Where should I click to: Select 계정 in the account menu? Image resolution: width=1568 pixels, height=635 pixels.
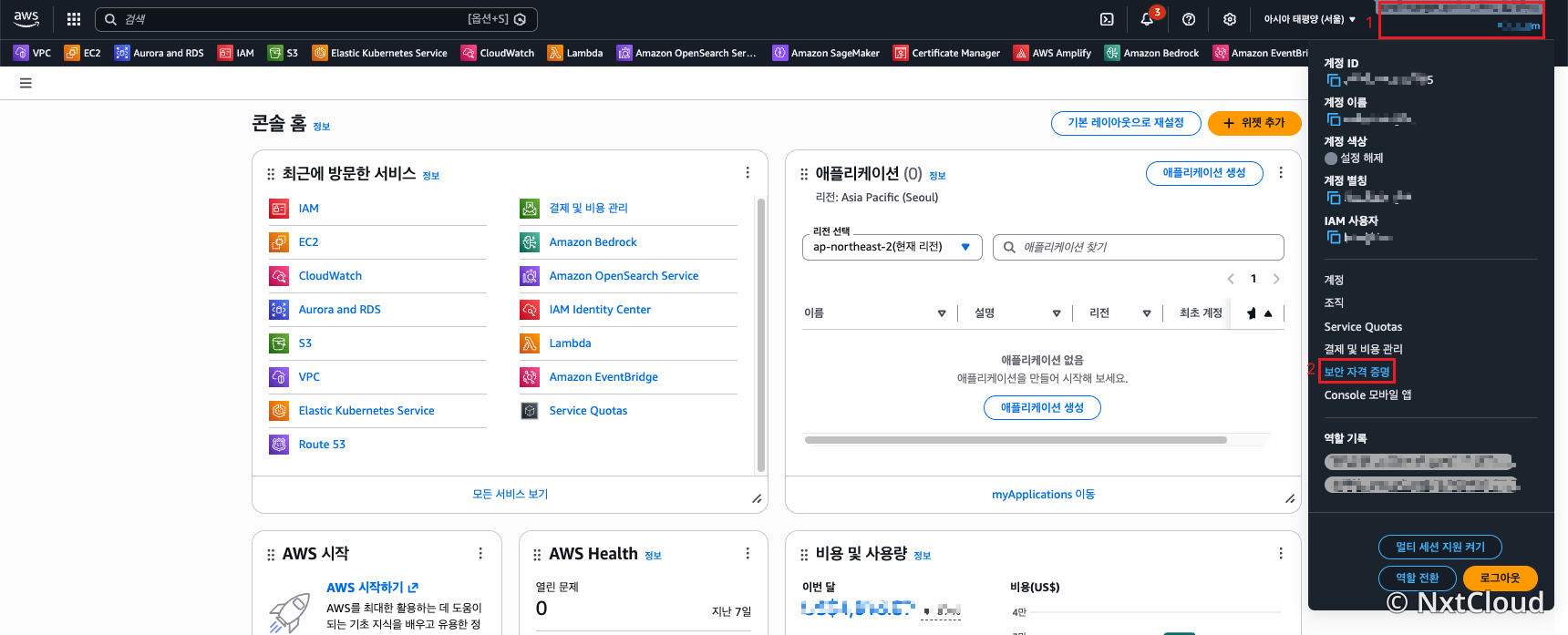pos(1334,281)
